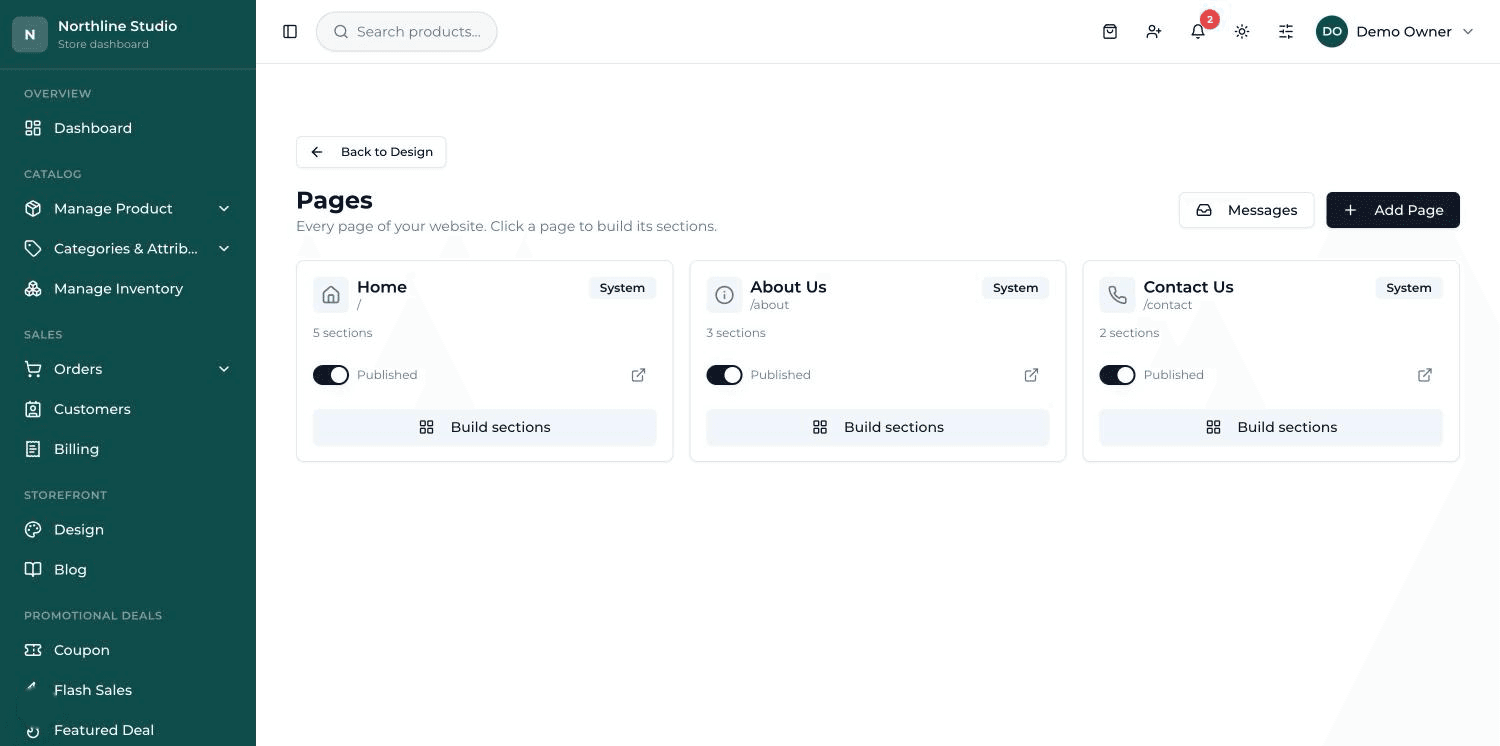Open Design in sidebar

(x=128, y=529)
